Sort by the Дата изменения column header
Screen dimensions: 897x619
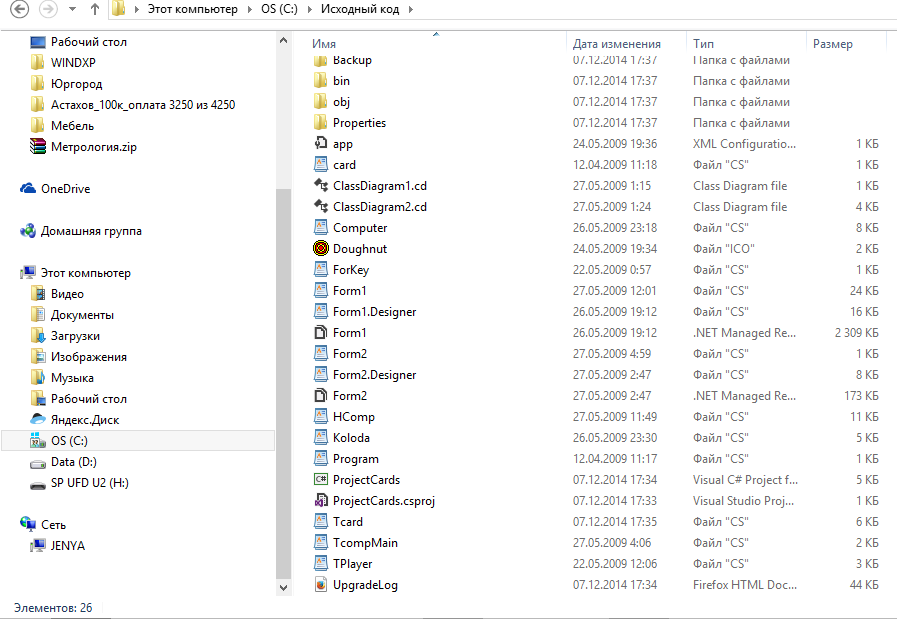pyautogui.click(x=616, y=44)
